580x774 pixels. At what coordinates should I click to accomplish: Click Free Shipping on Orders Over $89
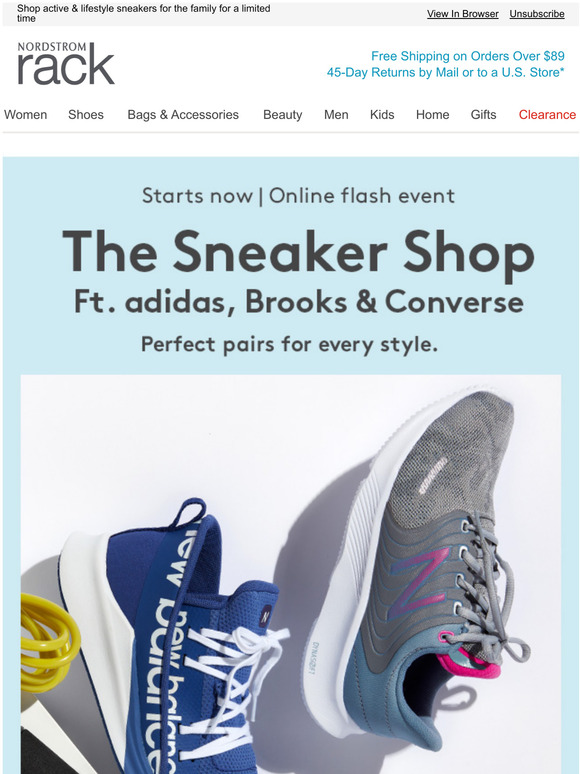click(467, 56)
